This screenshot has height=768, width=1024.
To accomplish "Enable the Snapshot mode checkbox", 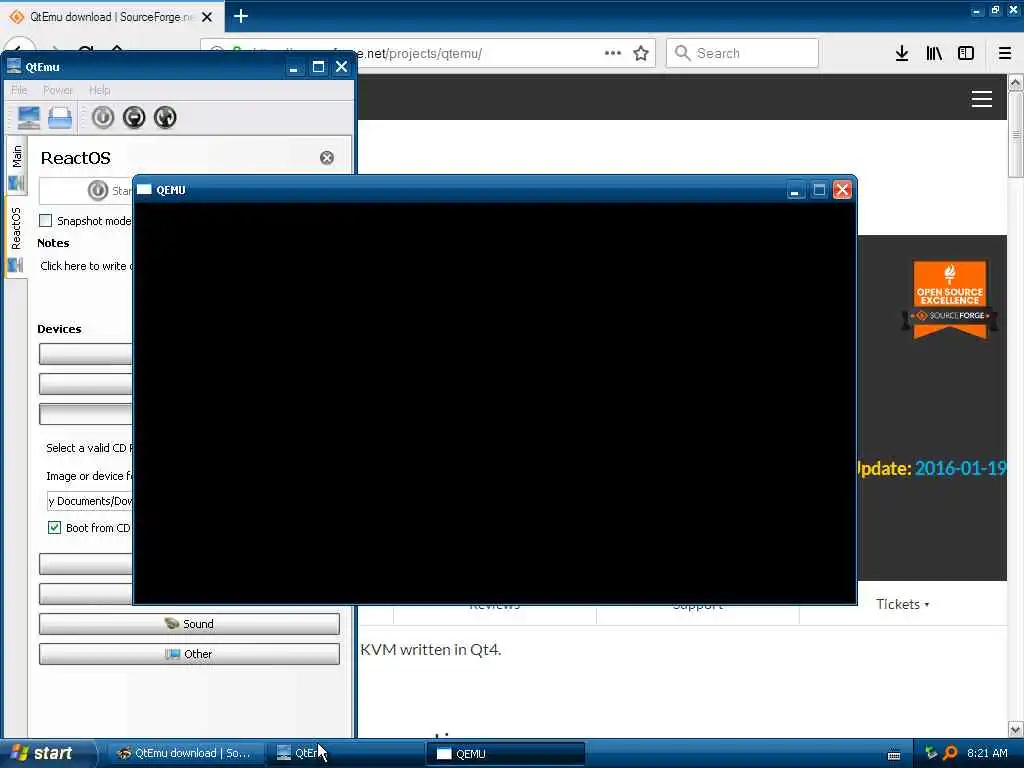I will 46,221.
